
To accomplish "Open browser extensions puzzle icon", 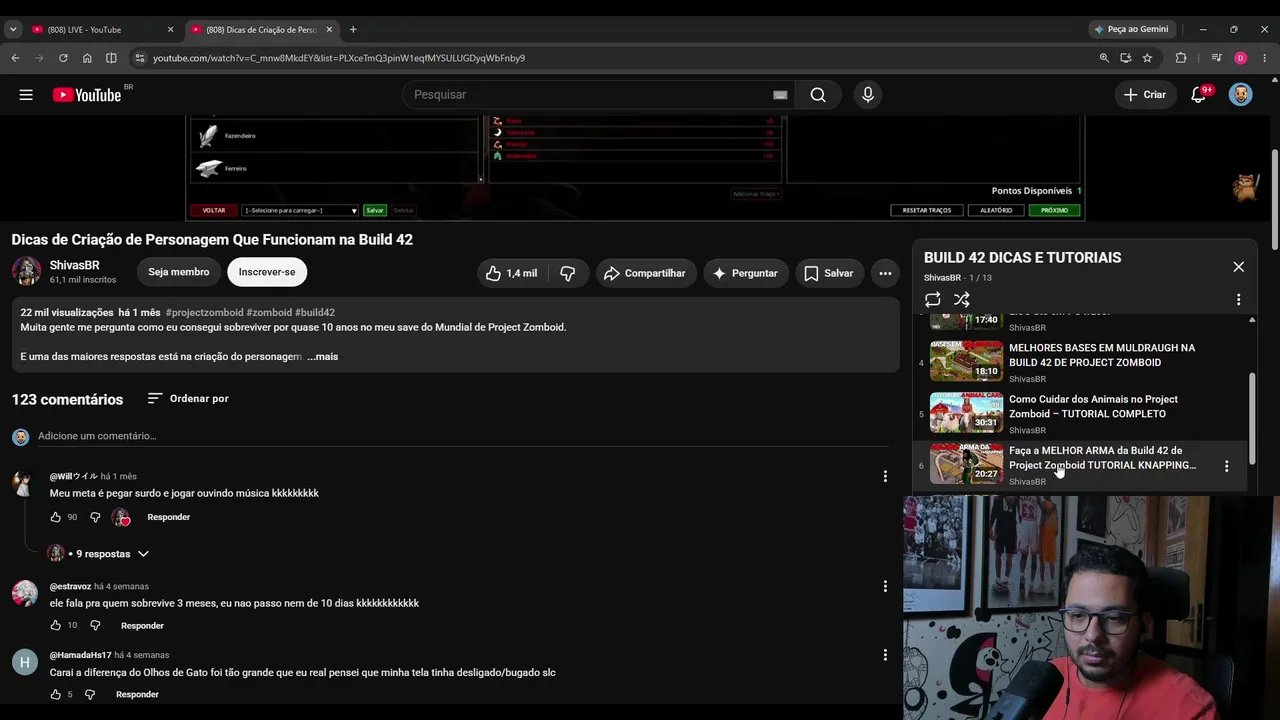I will (1181, 58).
